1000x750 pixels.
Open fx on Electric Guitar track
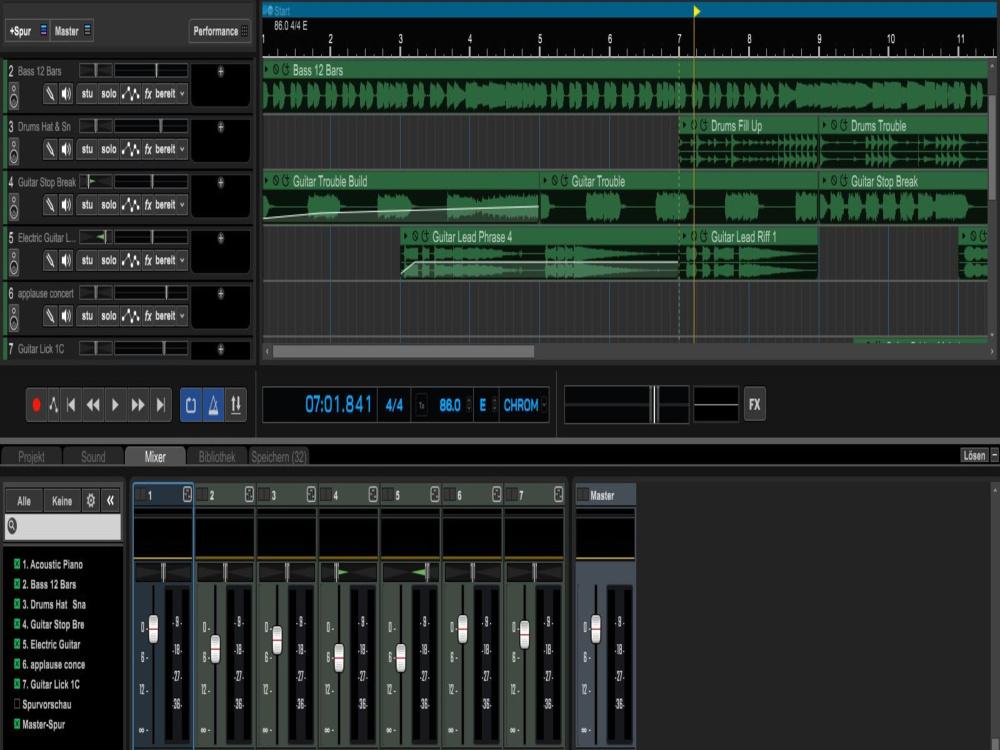click(148, 260)
